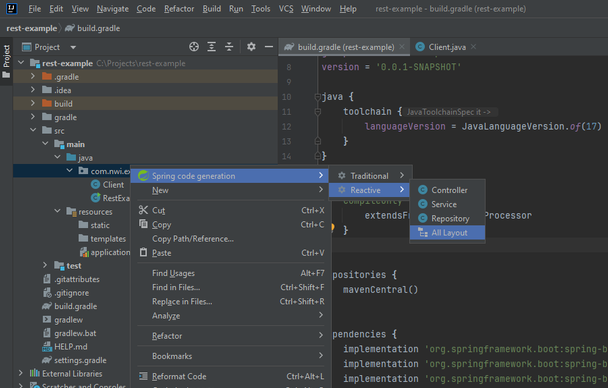Click the IntelliJ IDEA logo icon
This screenshot has height=388, width=608.
[x=12, y=9]
